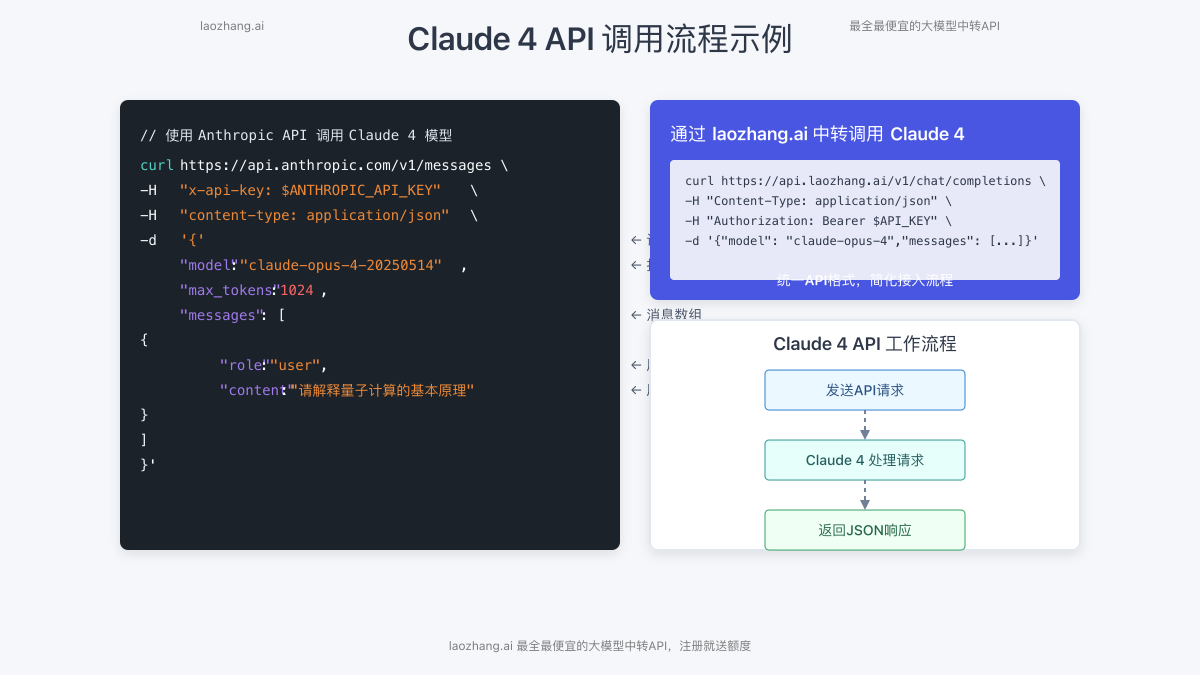Image resolution: width=1200 pixels, height=675 pixels.
Task: Click the "role": "user" line
Action: pyautogui.click(x=273, y=365)
